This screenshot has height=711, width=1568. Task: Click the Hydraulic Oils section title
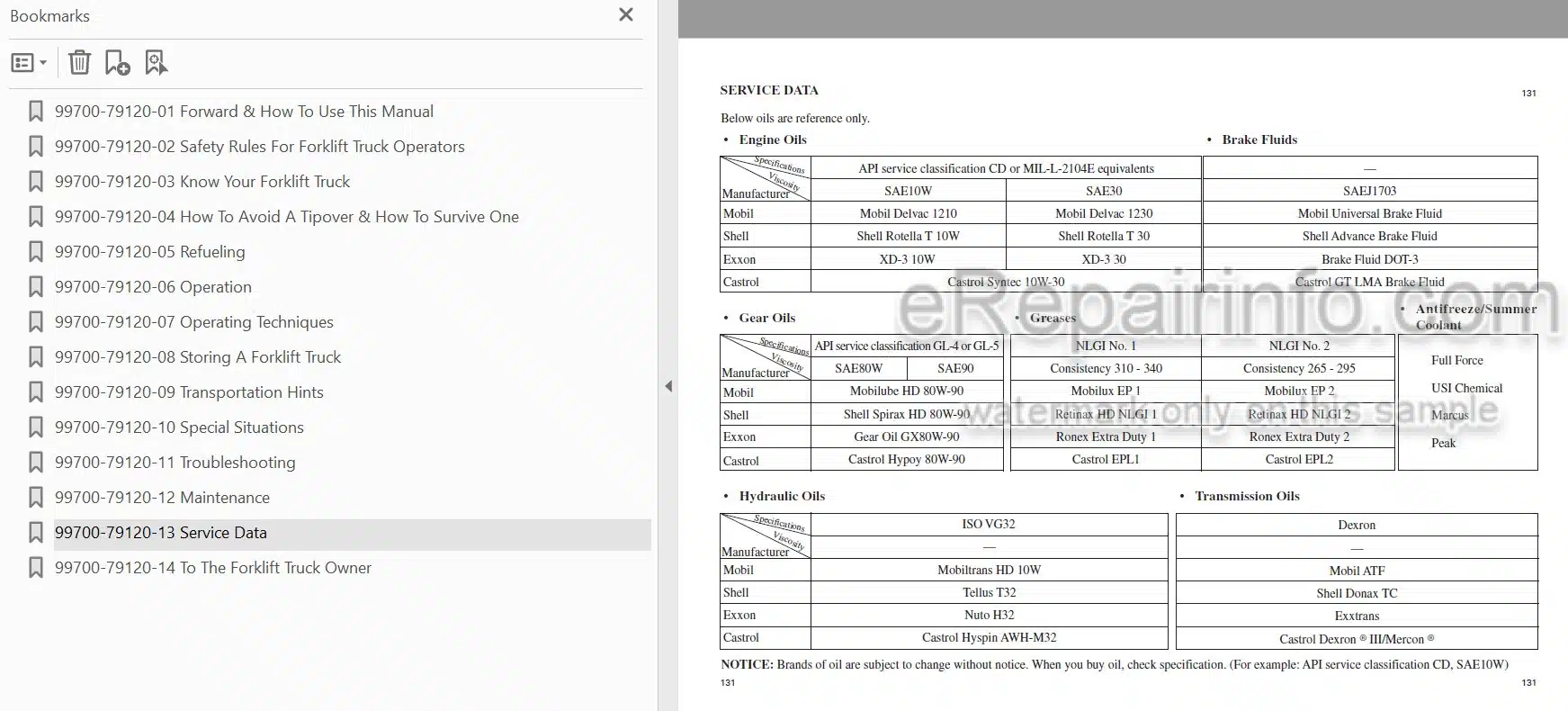(782, 496)
